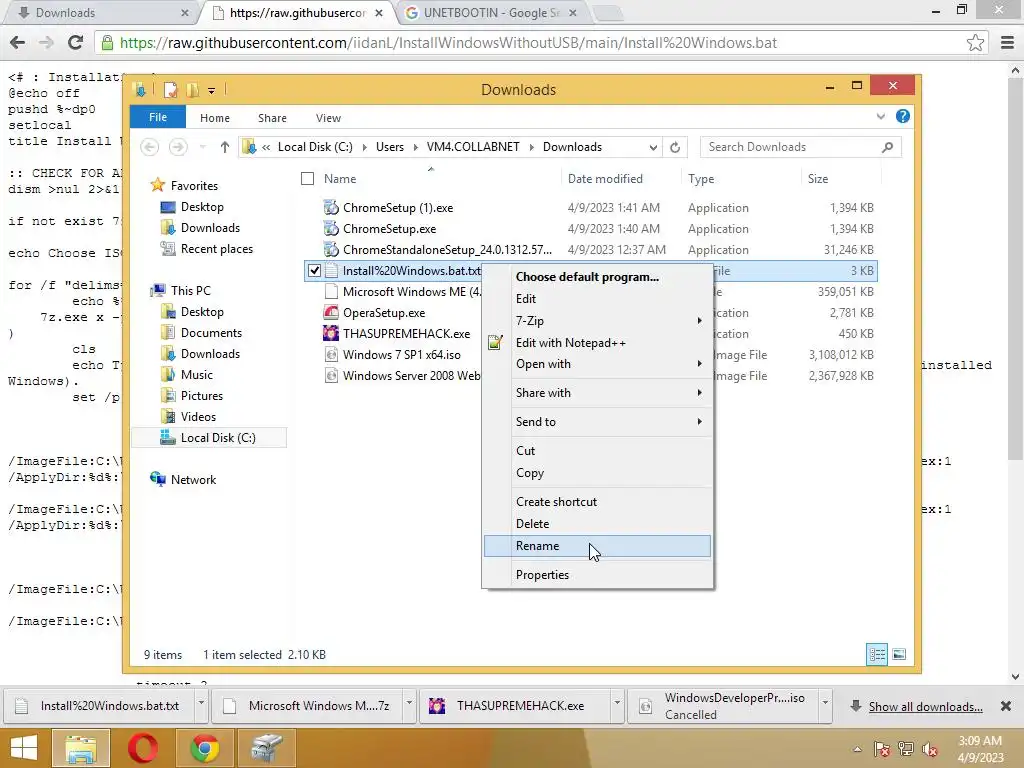Select Copy in the context menu

pyautogui.click(x=597, y=473)
